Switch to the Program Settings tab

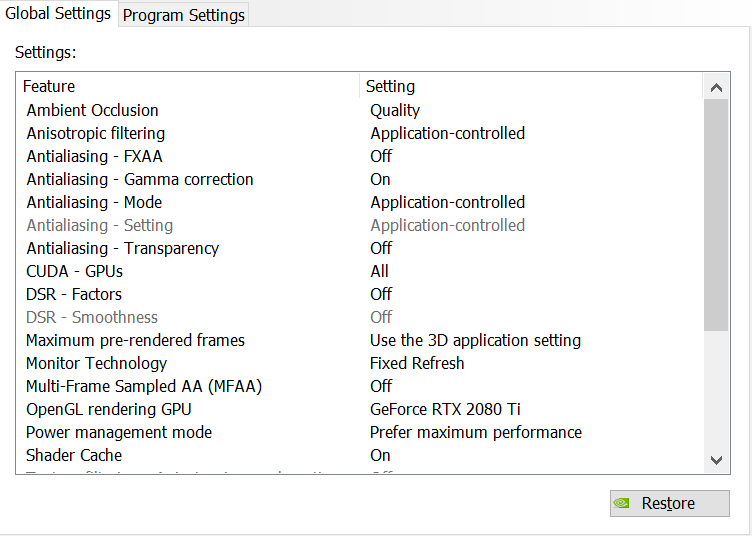click(183, 15)
